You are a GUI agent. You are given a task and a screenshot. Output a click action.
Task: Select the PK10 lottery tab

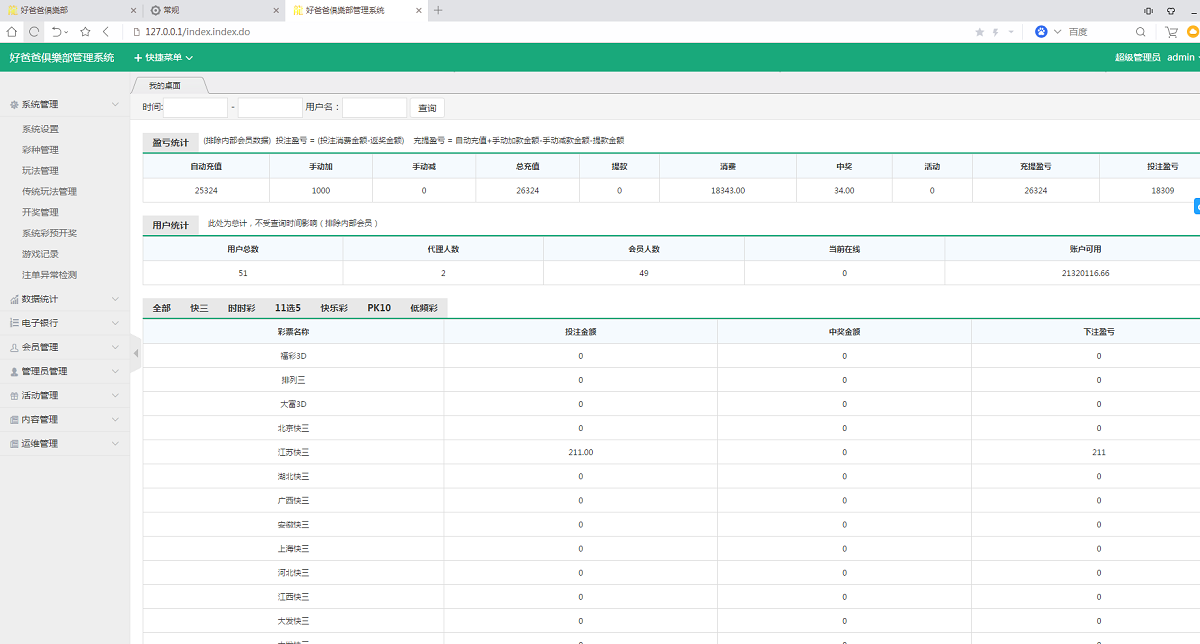point(379,308)
